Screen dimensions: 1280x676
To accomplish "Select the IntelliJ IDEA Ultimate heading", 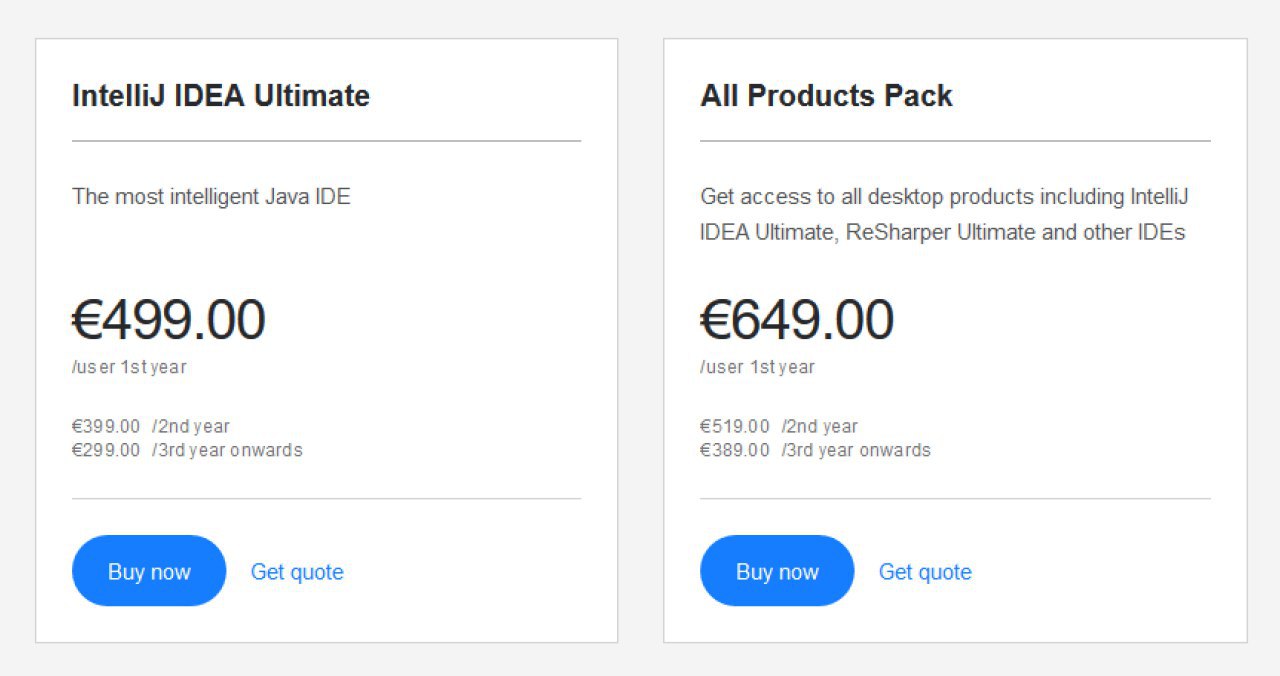I will point(221,96).
